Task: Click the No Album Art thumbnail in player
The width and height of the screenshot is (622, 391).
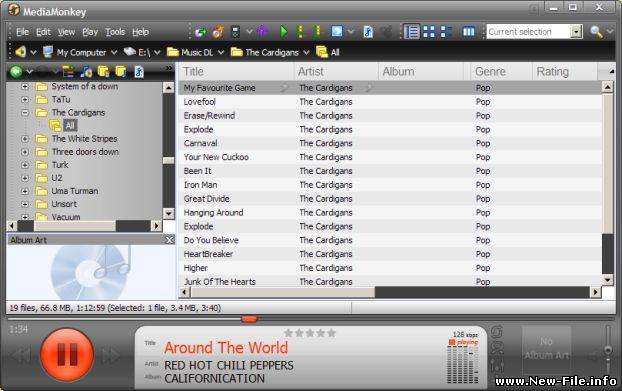Action: click(x=547, y=349)
